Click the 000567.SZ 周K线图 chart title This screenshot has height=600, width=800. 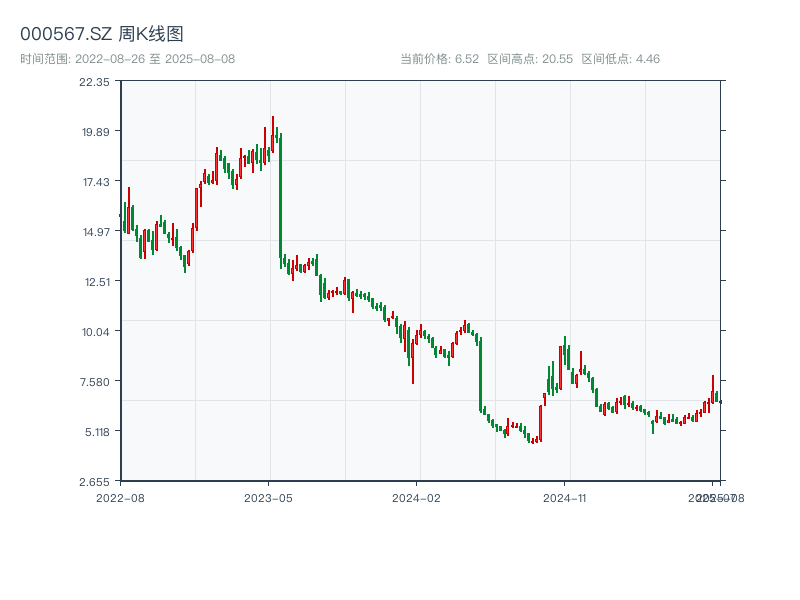[102, 34]
